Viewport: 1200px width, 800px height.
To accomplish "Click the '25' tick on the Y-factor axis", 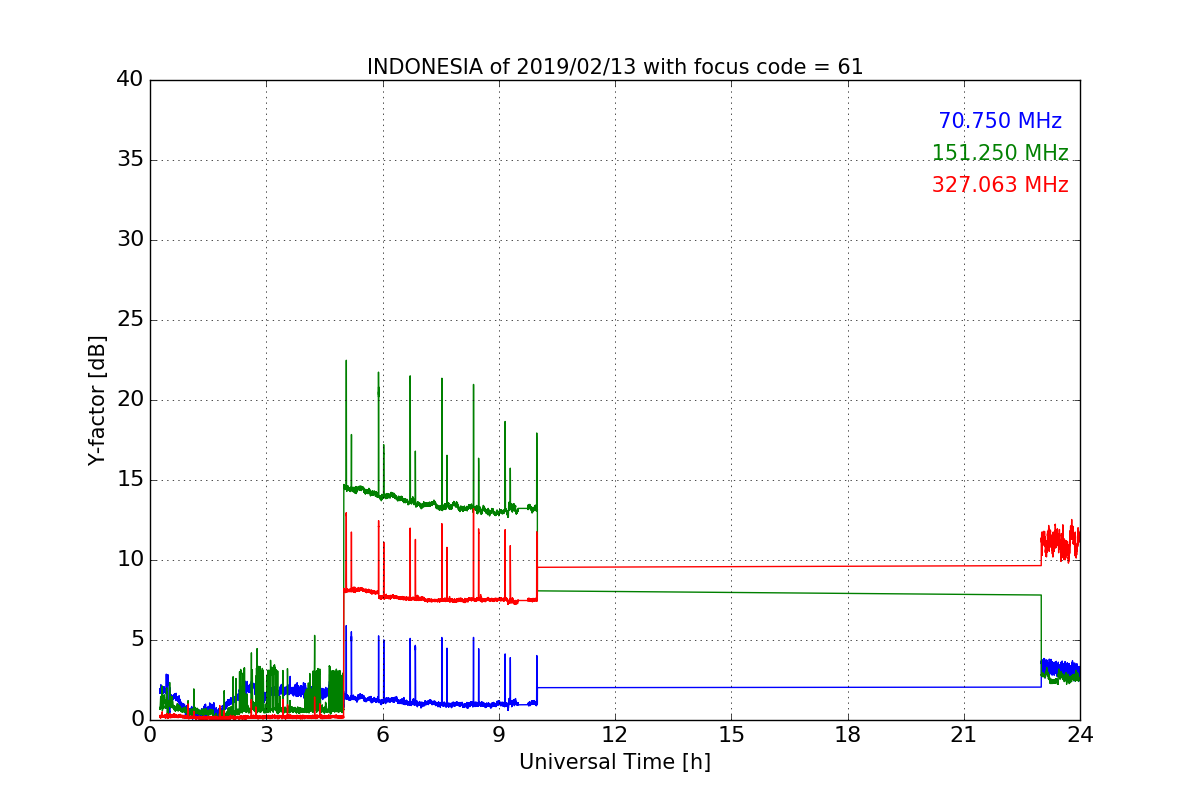I will (130, 320).
